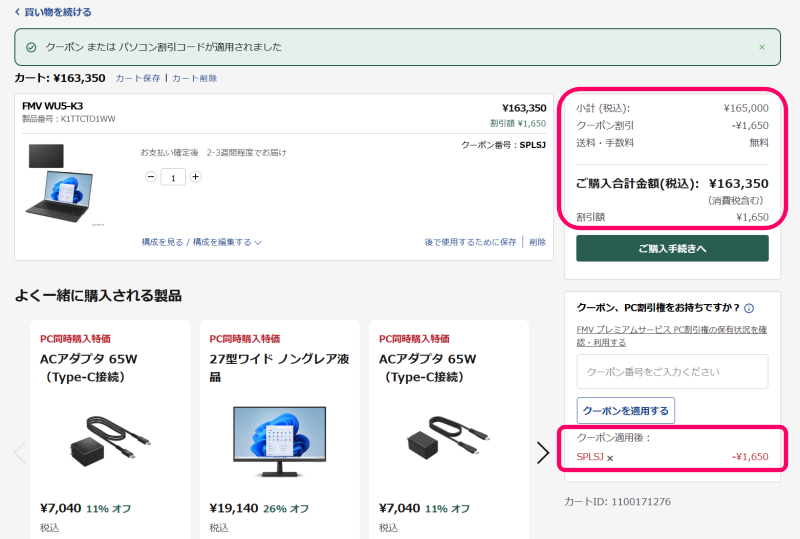Increase the quantity with the plus button
The width and height of the screenshot is (800, 539).
(195, 177)
